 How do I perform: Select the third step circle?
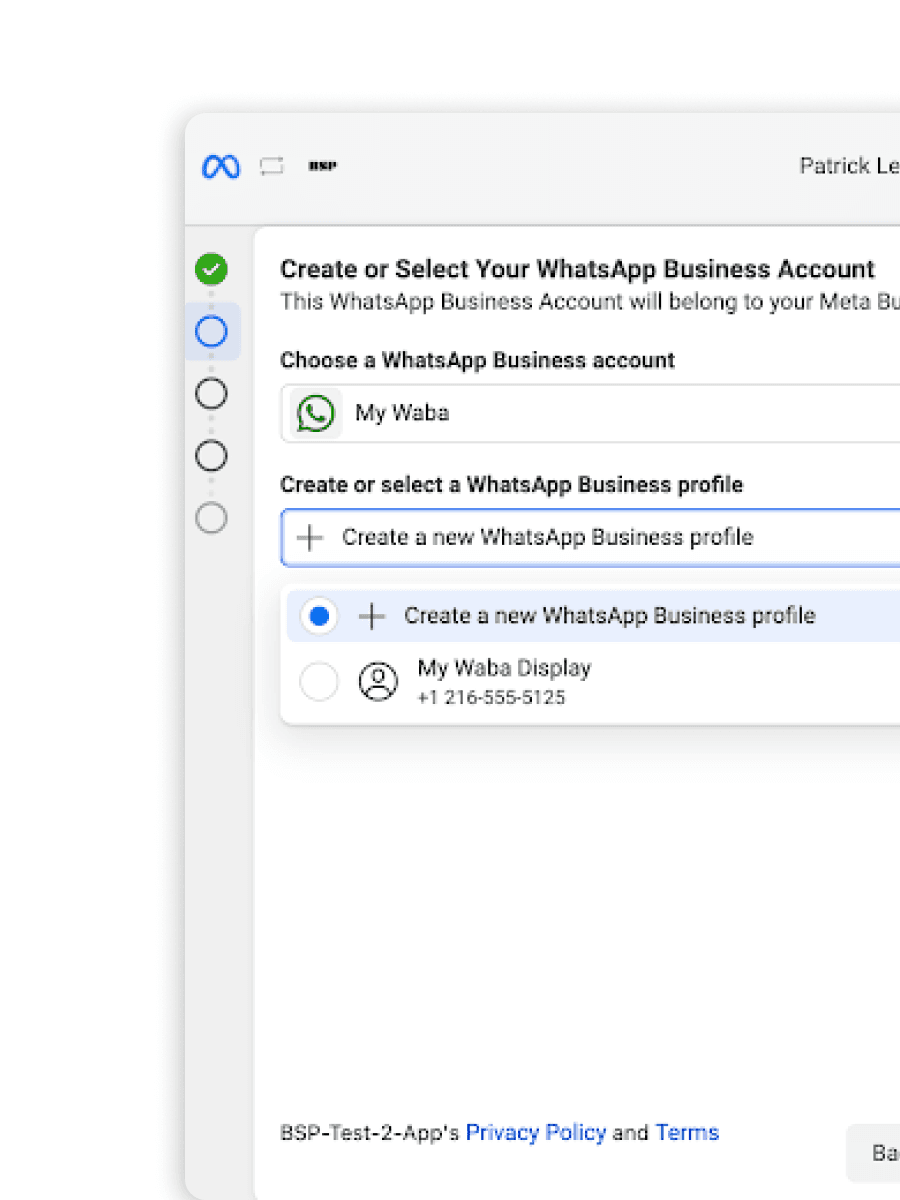point(211,393)
